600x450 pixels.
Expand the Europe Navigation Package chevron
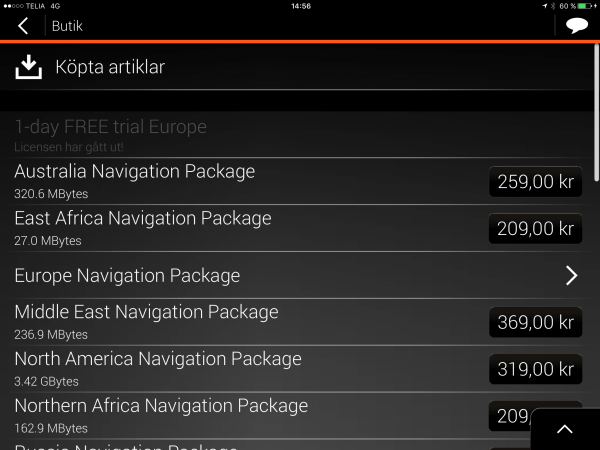571,275
